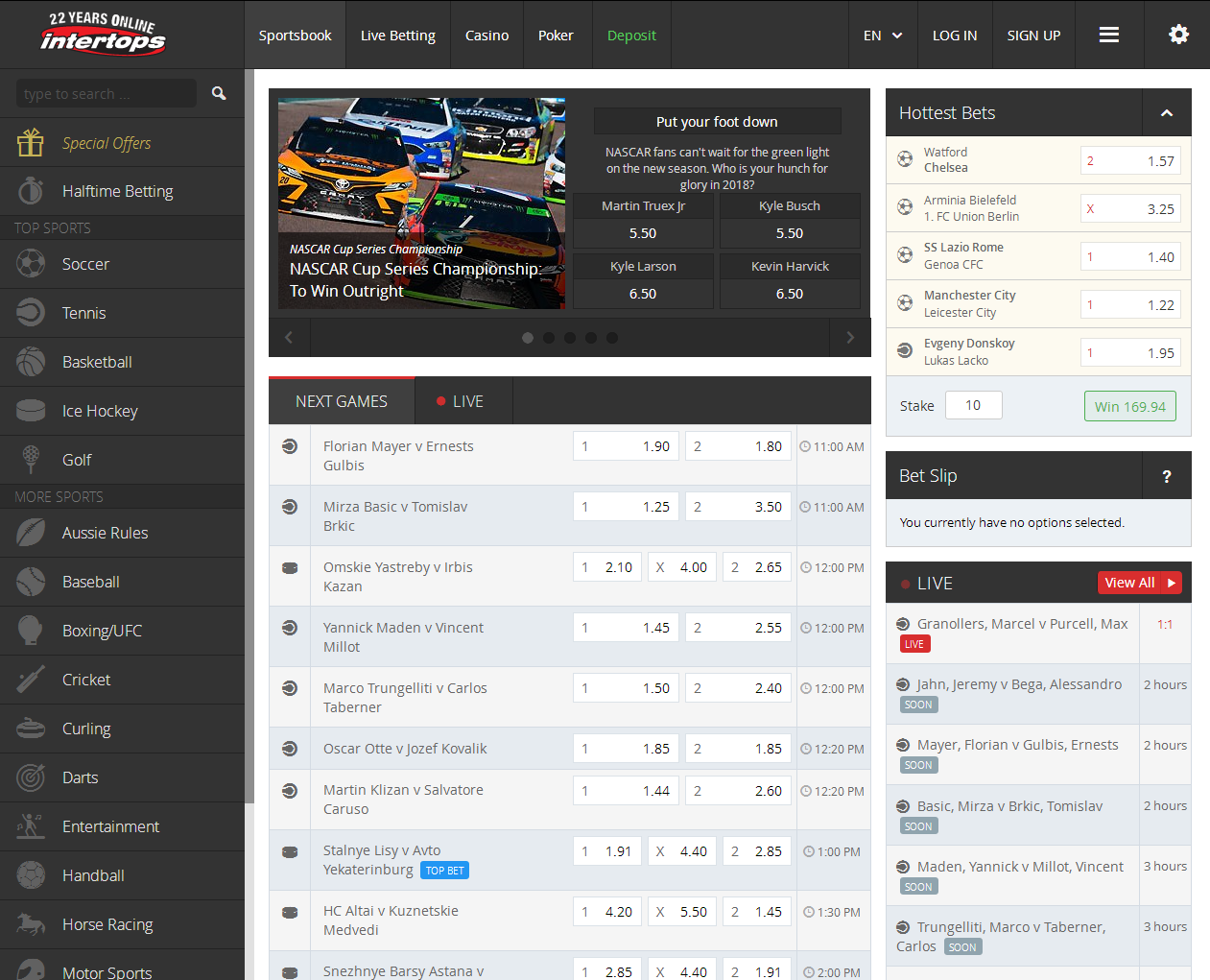
Task: Bet on Kevin Harvick at 6.50
Action: click(790, 294)
